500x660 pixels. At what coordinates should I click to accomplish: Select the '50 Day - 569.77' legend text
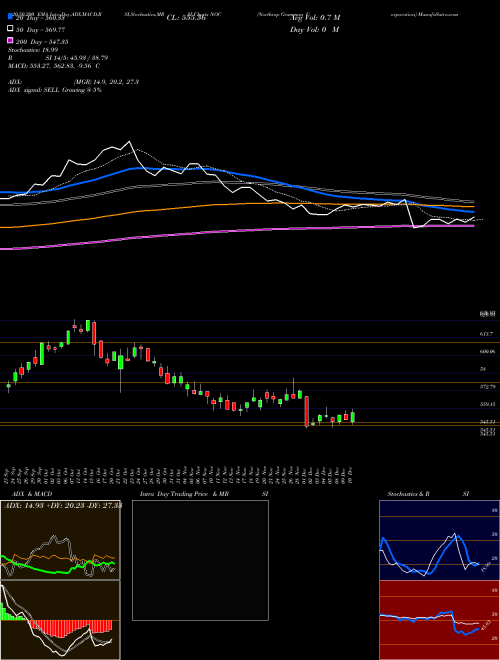tap(41, 29)
